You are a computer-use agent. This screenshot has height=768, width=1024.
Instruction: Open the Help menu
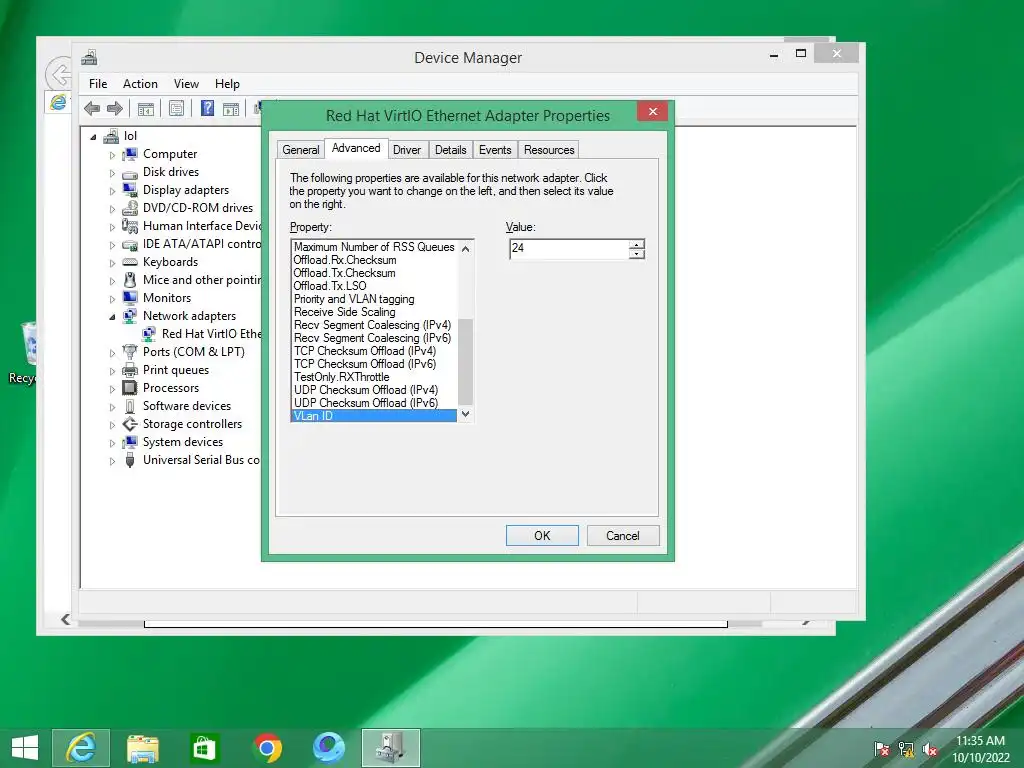(227, 84)
